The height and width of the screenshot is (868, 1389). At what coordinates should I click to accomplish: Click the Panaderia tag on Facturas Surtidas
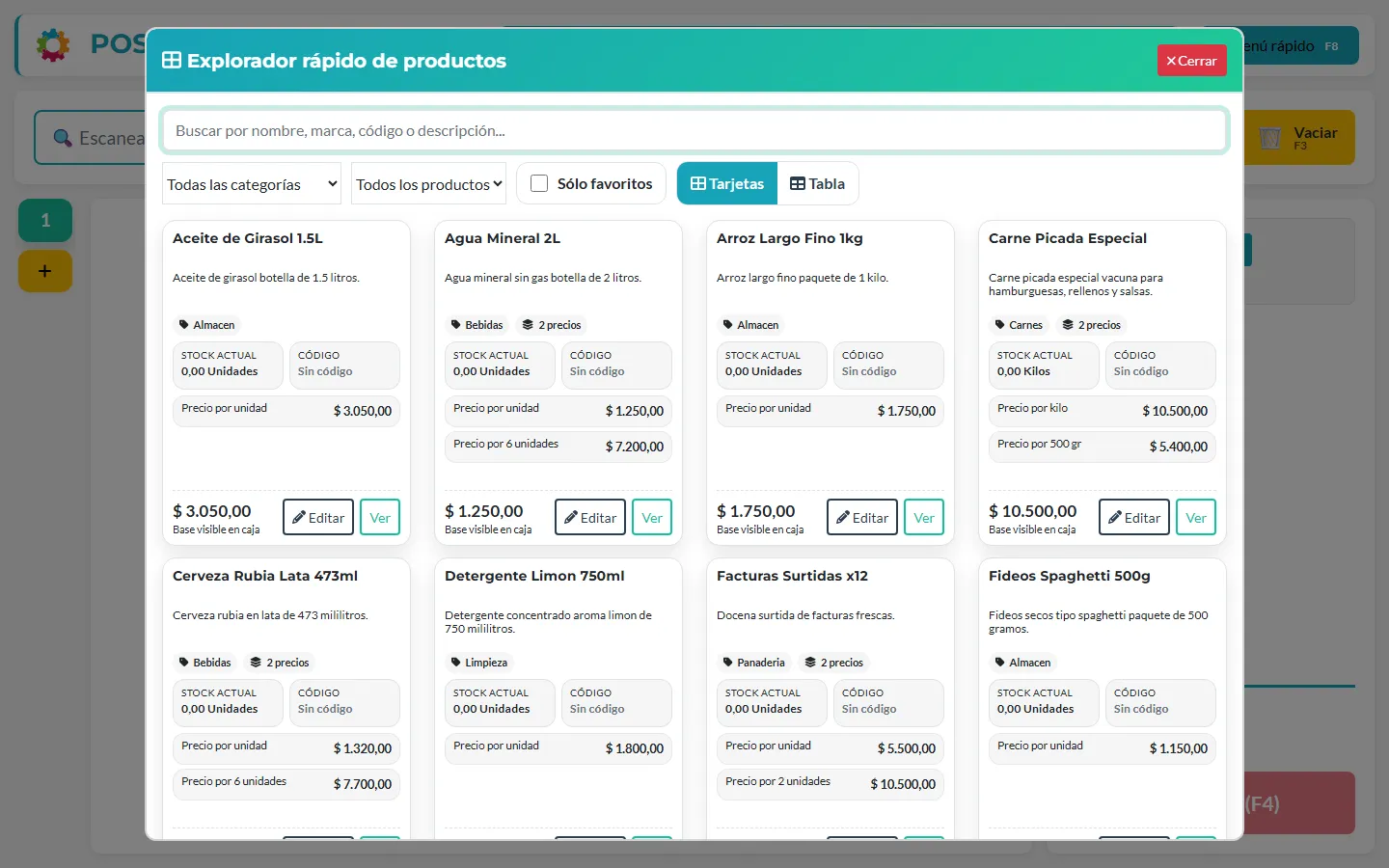click(754, 663)
